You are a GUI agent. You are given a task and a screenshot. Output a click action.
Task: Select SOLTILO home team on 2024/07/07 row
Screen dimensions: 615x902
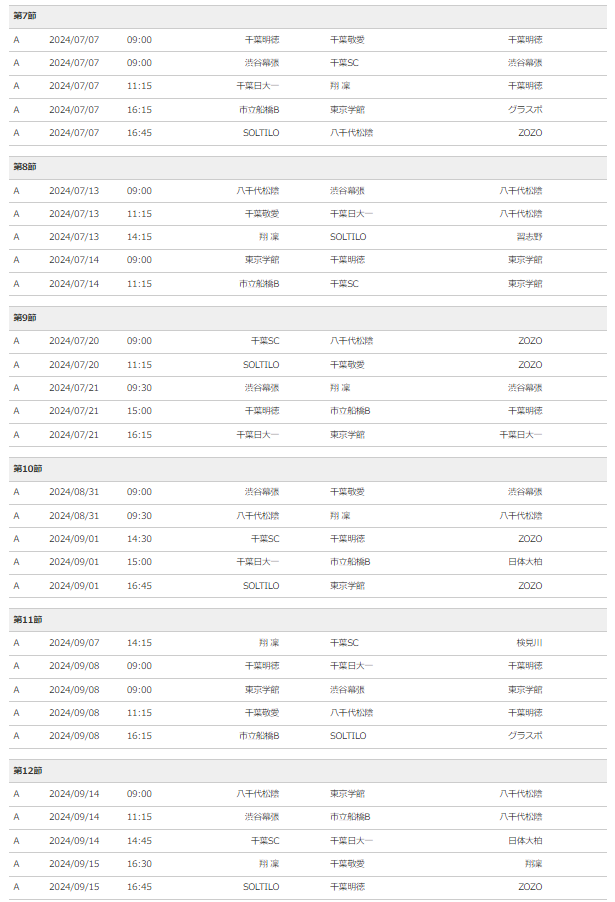coord(261,133)
